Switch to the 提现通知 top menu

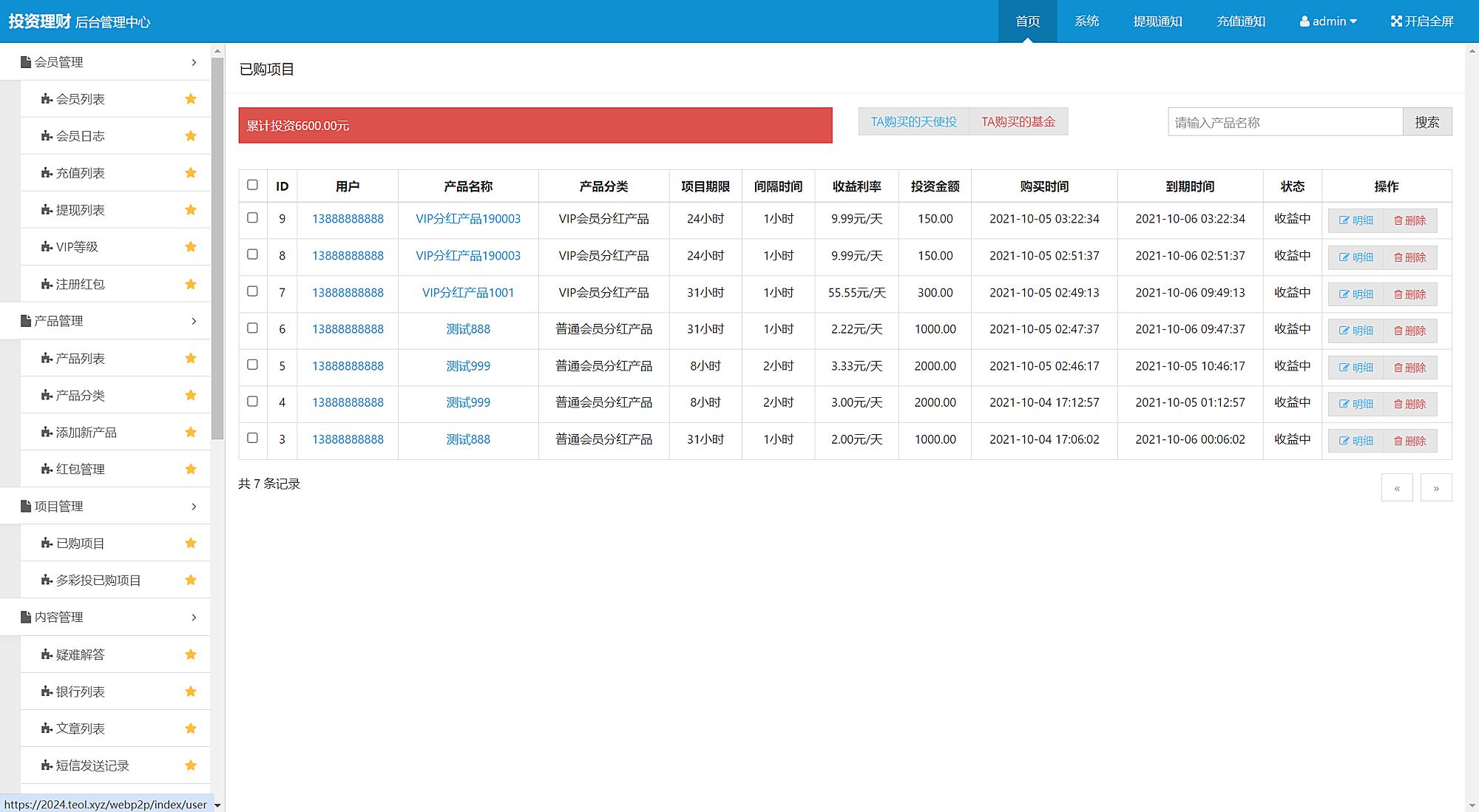pyautogui.click(x=1157, y=21)
